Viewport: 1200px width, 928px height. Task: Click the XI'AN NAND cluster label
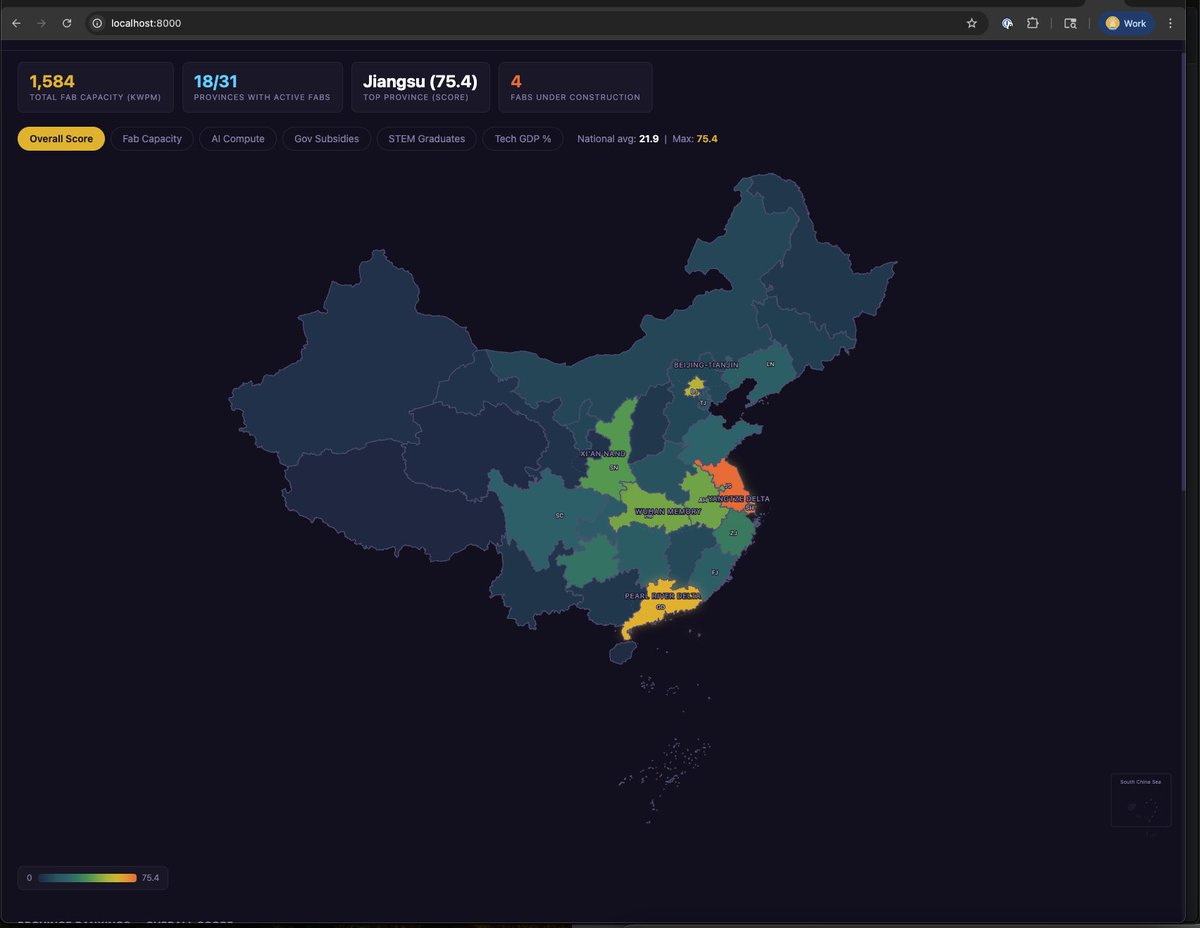click(603, 453)
